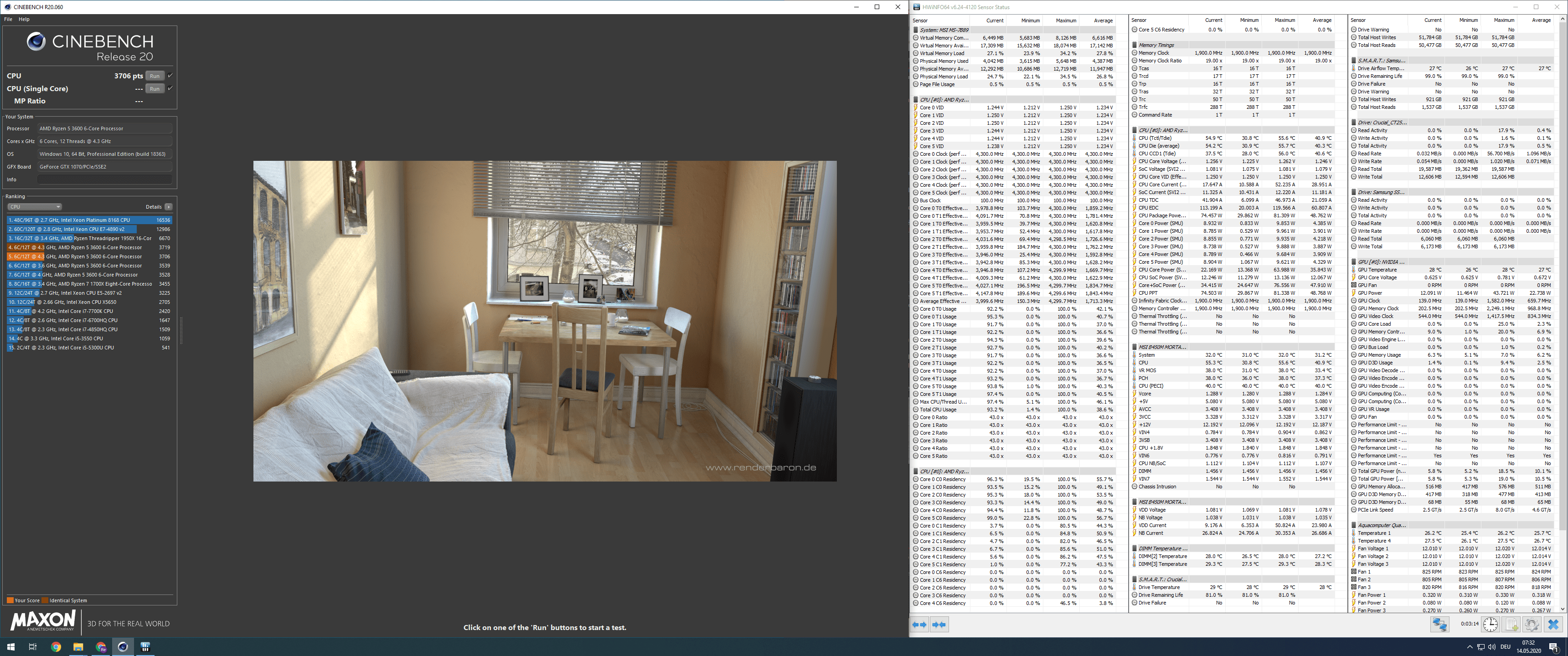Open the volume tray icon
Viewport: 1568px width, 656px height.
pyautogui.click(x=1492, y=647)
